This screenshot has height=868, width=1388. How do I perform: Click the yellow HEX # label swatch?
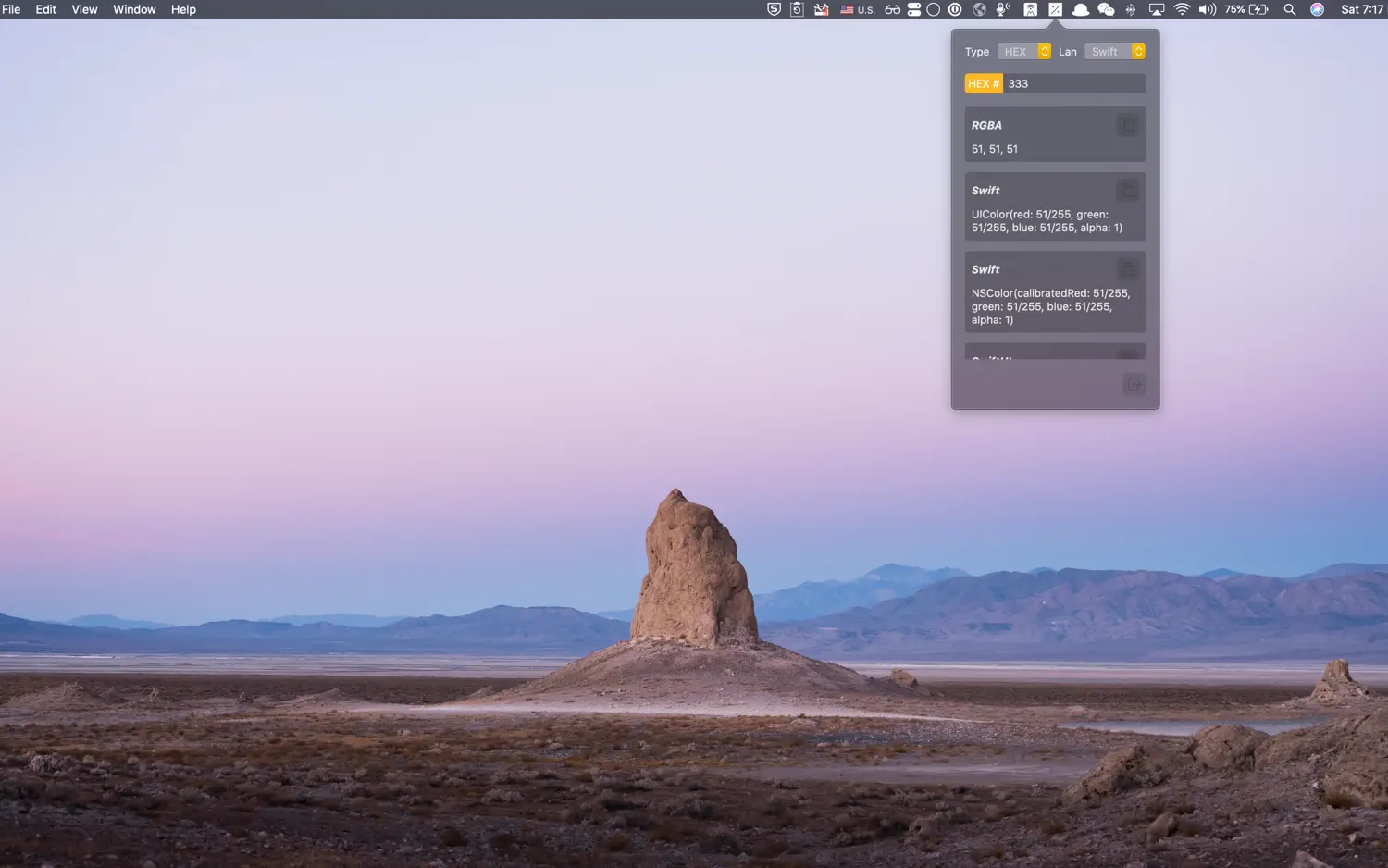(983, 83)
